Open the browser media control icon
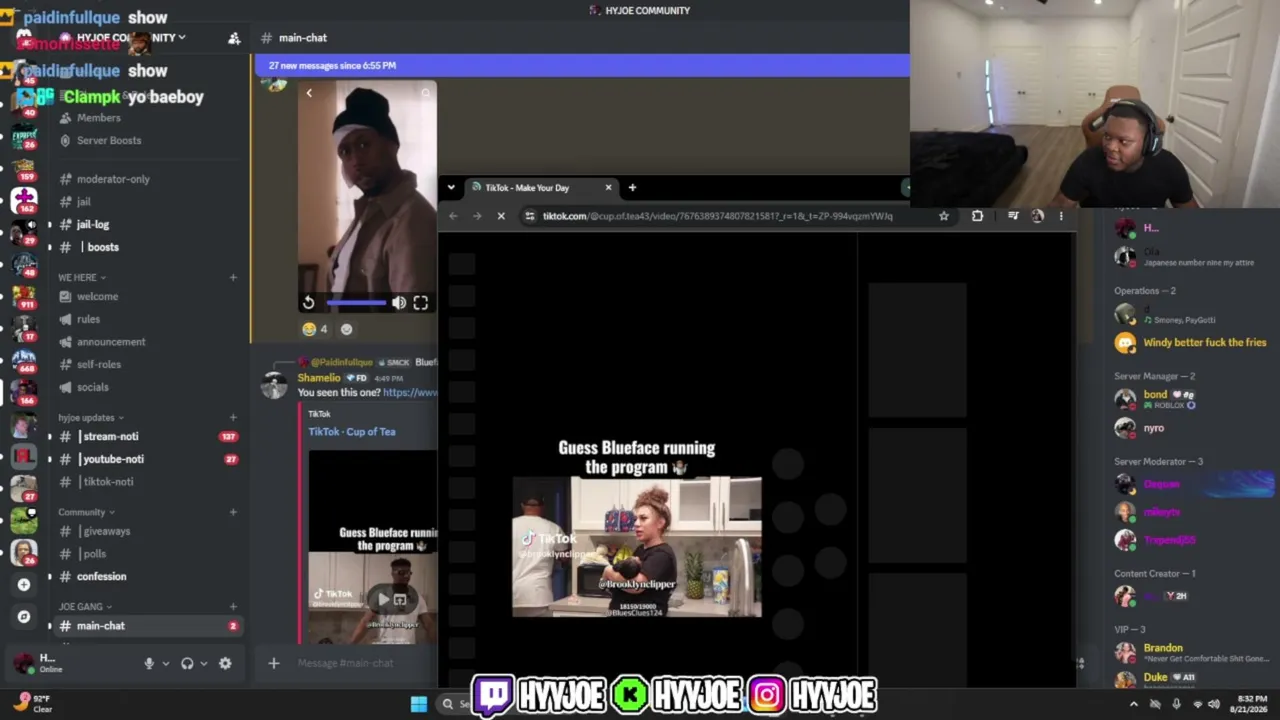The height and width of the screenshot is (720, 1280). click(1013, 216)
